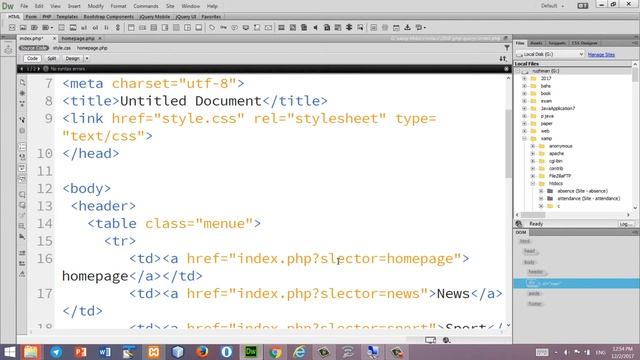This screenshot has width=640, height=360.
Task: Click the Manage Sites link
Action: (x=601, y=54)
